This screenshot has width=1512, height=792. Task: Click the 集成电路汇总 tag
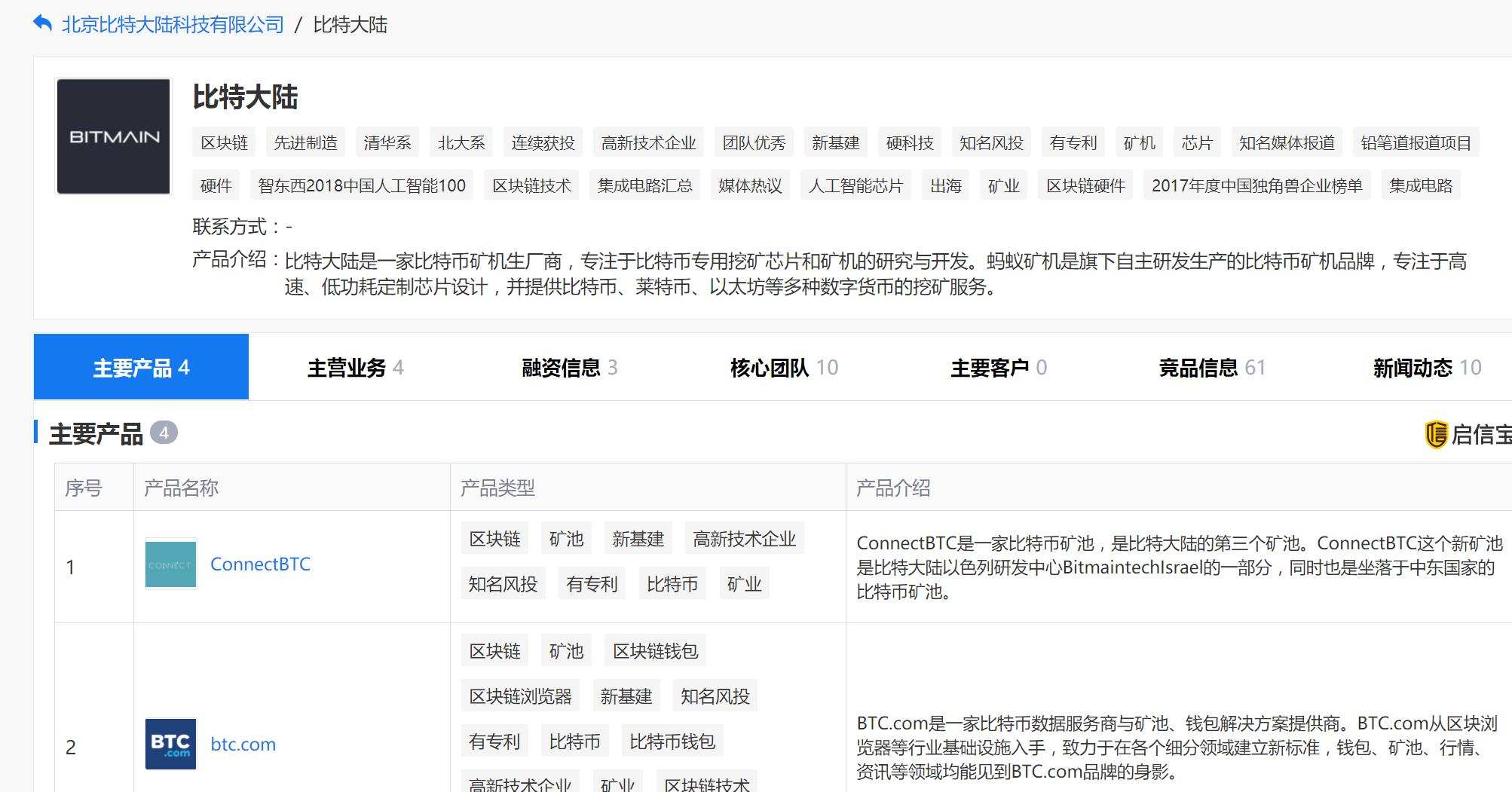(x=644, y=185)
